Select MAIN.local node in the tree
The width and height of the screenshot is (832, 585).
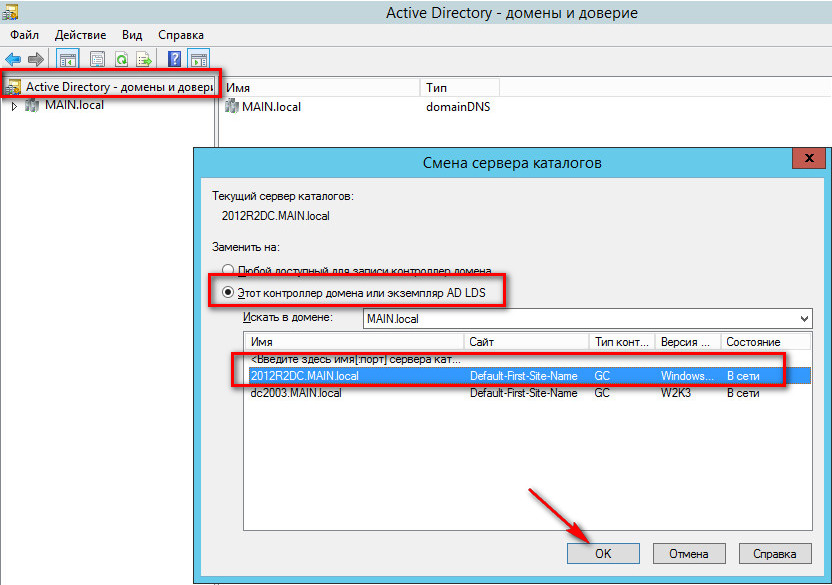click(74, 105)
